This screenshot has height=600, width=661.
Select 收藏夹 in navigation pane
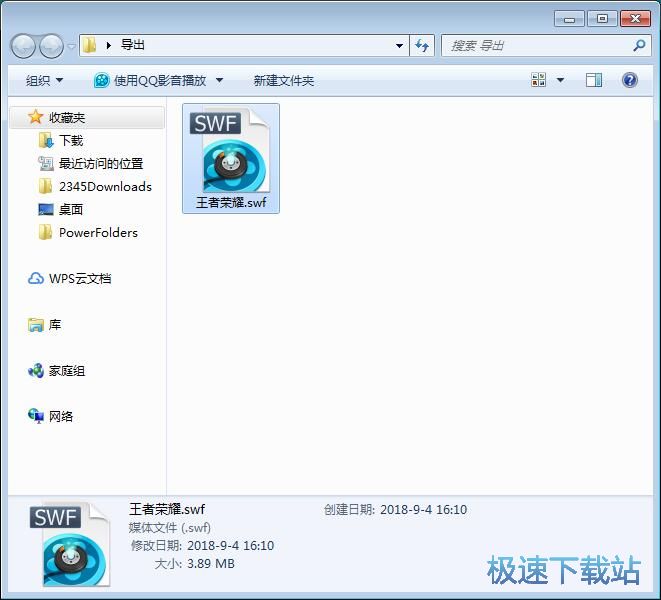coord(87,117)
